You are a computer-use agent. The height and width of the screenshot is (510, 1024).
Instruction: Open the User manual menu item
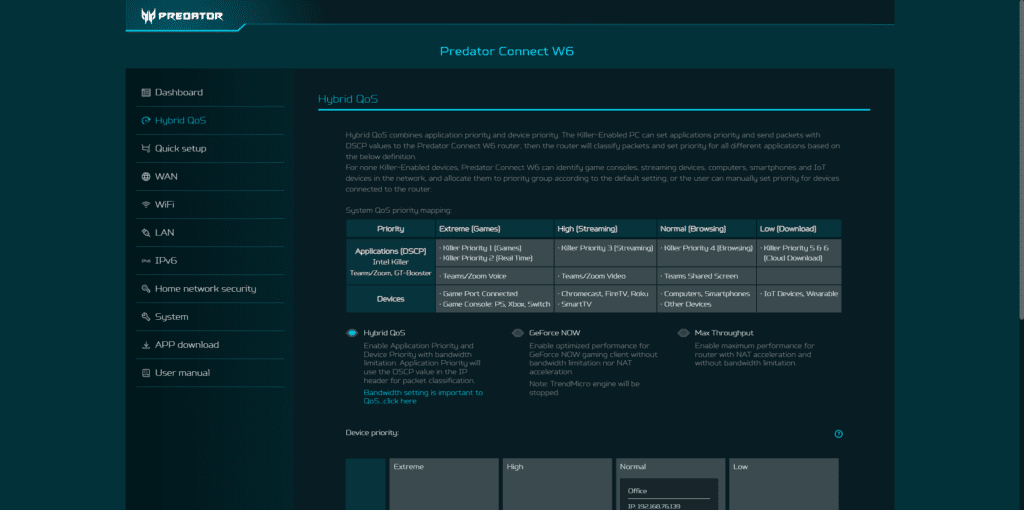pos(182,373)
